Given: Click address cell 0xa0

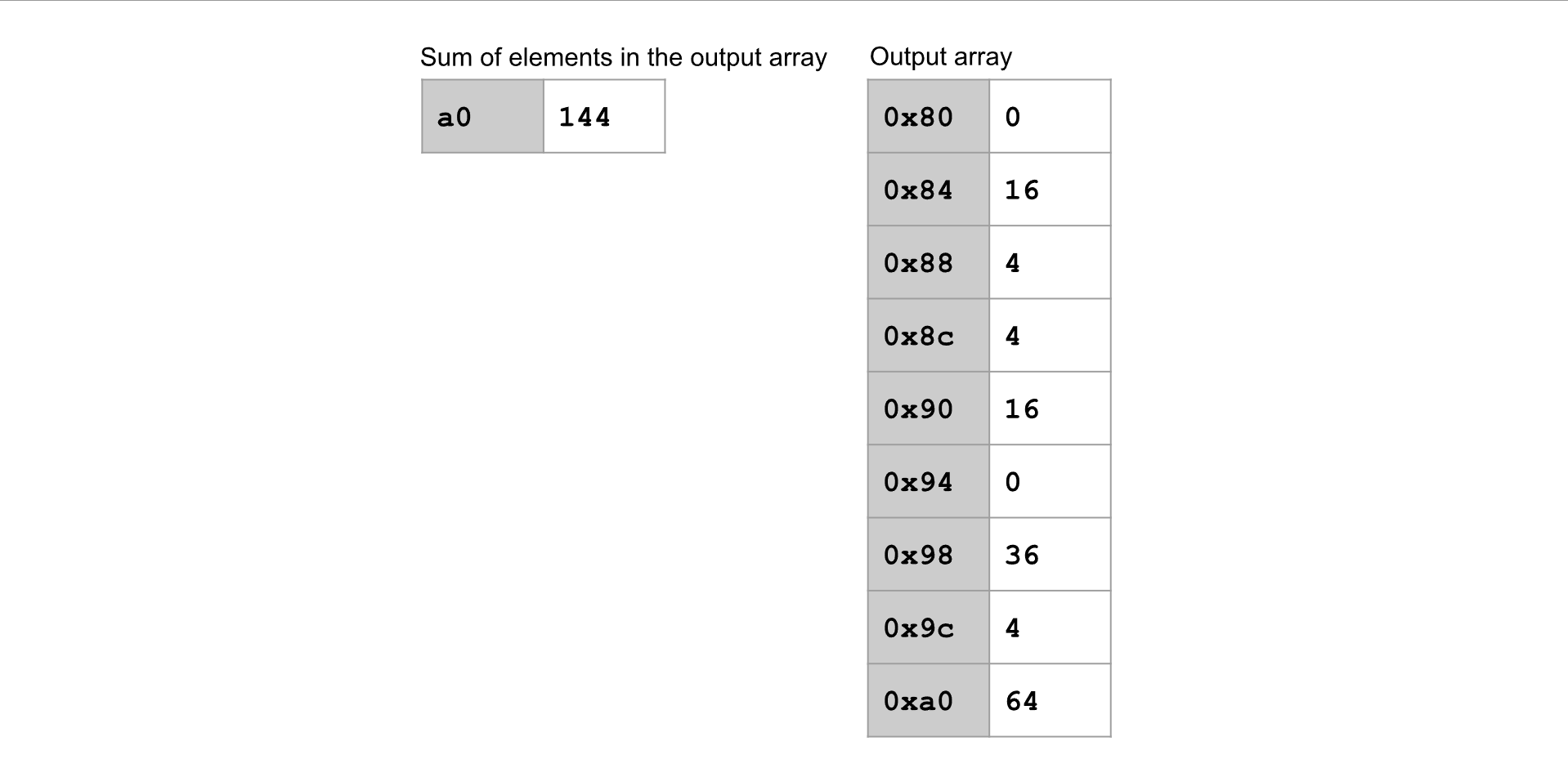Looking at the screenshot, I should [929, 700].
